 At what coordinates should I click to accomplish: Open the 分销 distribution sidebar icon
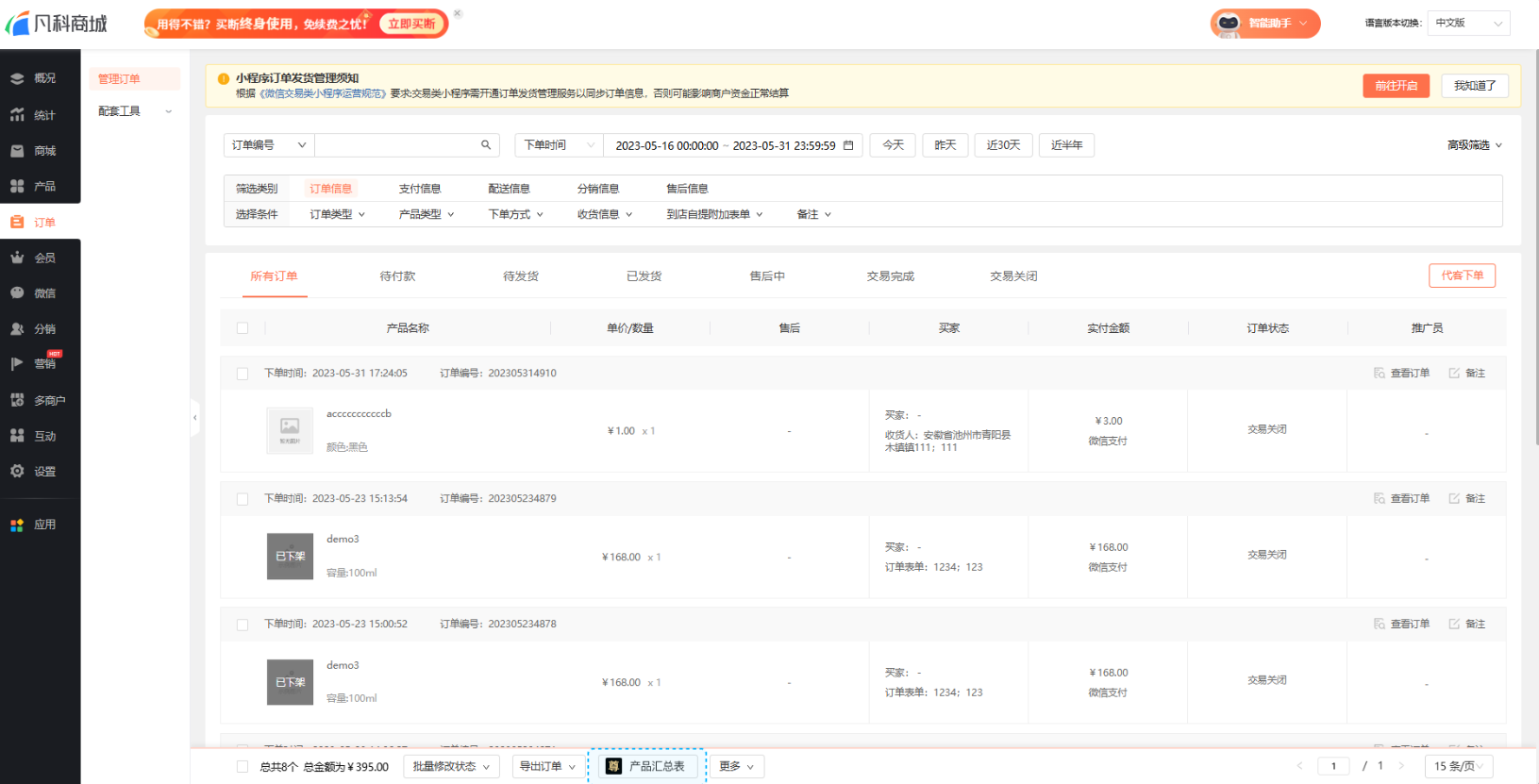17,329
